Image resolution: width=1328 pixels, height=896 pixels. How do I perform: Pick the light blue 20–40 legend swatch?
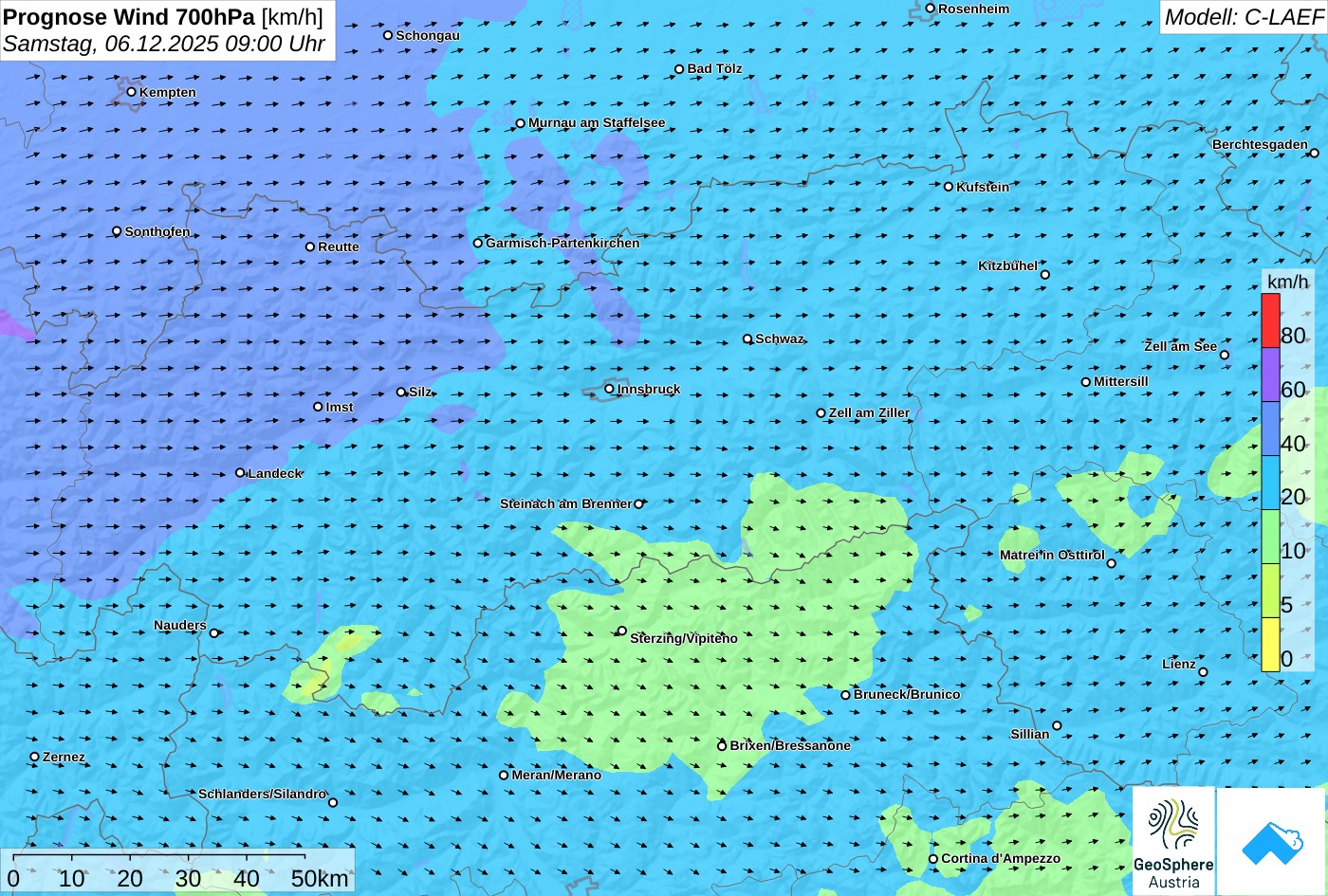click(1270, 484)
